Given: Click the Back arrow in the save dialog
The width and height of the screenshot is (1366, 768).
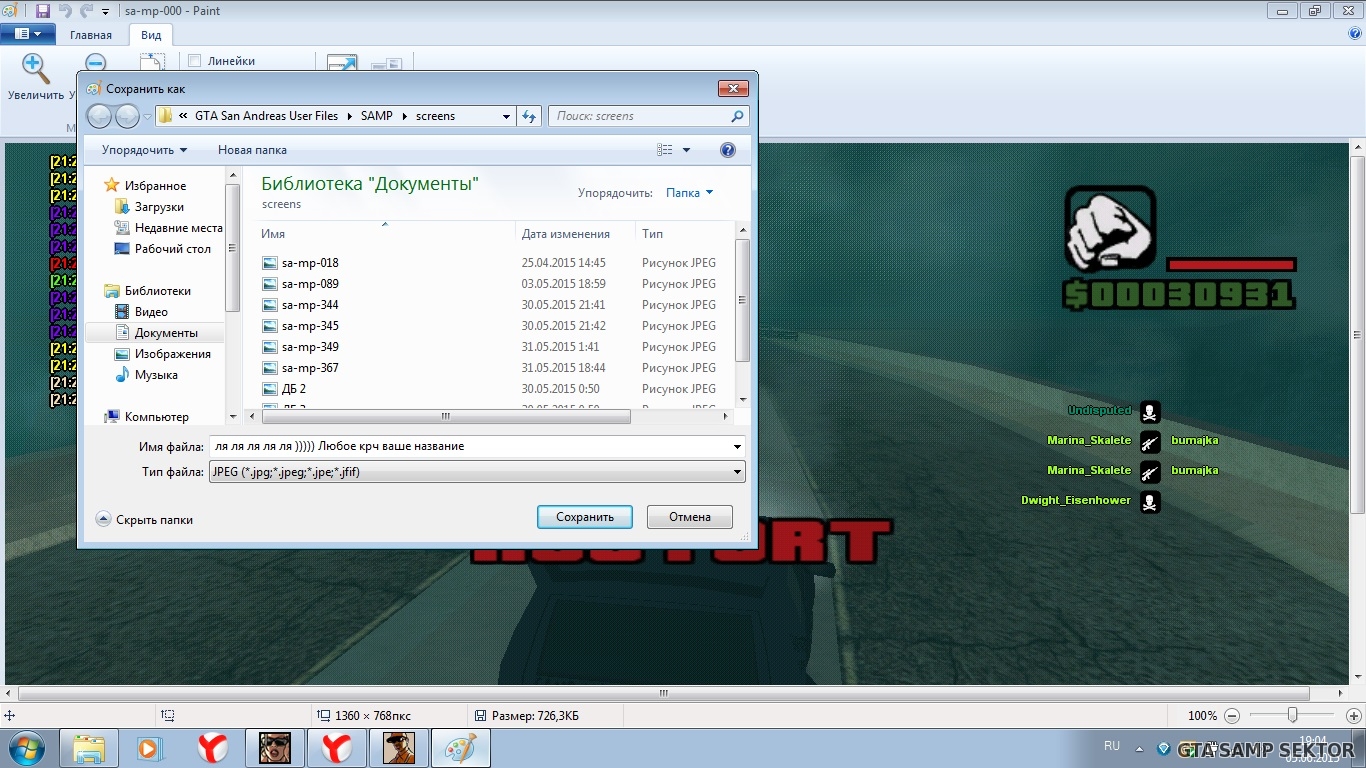Looking at the screenshot, I should click(x=100, y=116).
